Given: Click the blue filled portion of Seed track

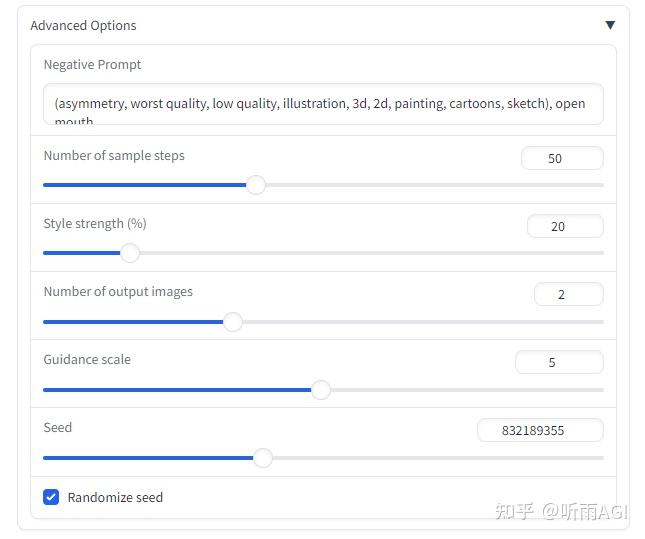Looking at the screenshot, I should 148,458.
